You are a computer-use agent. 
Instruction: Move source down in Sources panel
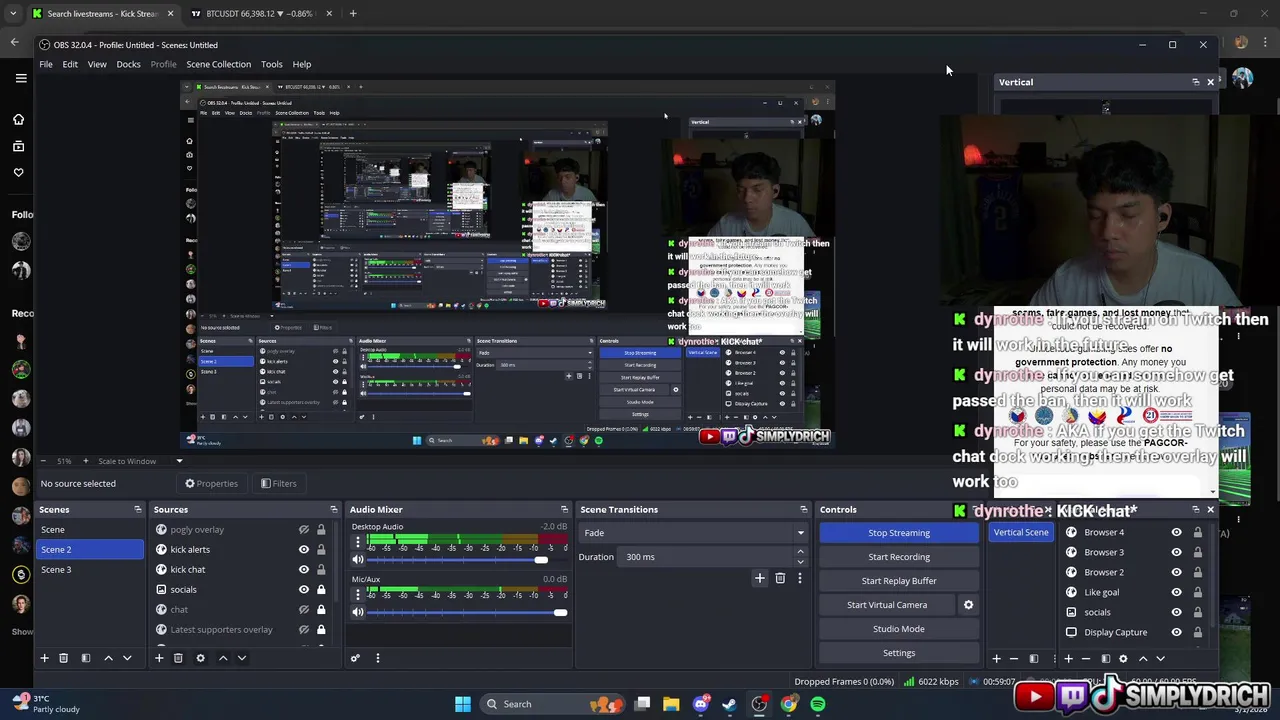tap(242, 658)
